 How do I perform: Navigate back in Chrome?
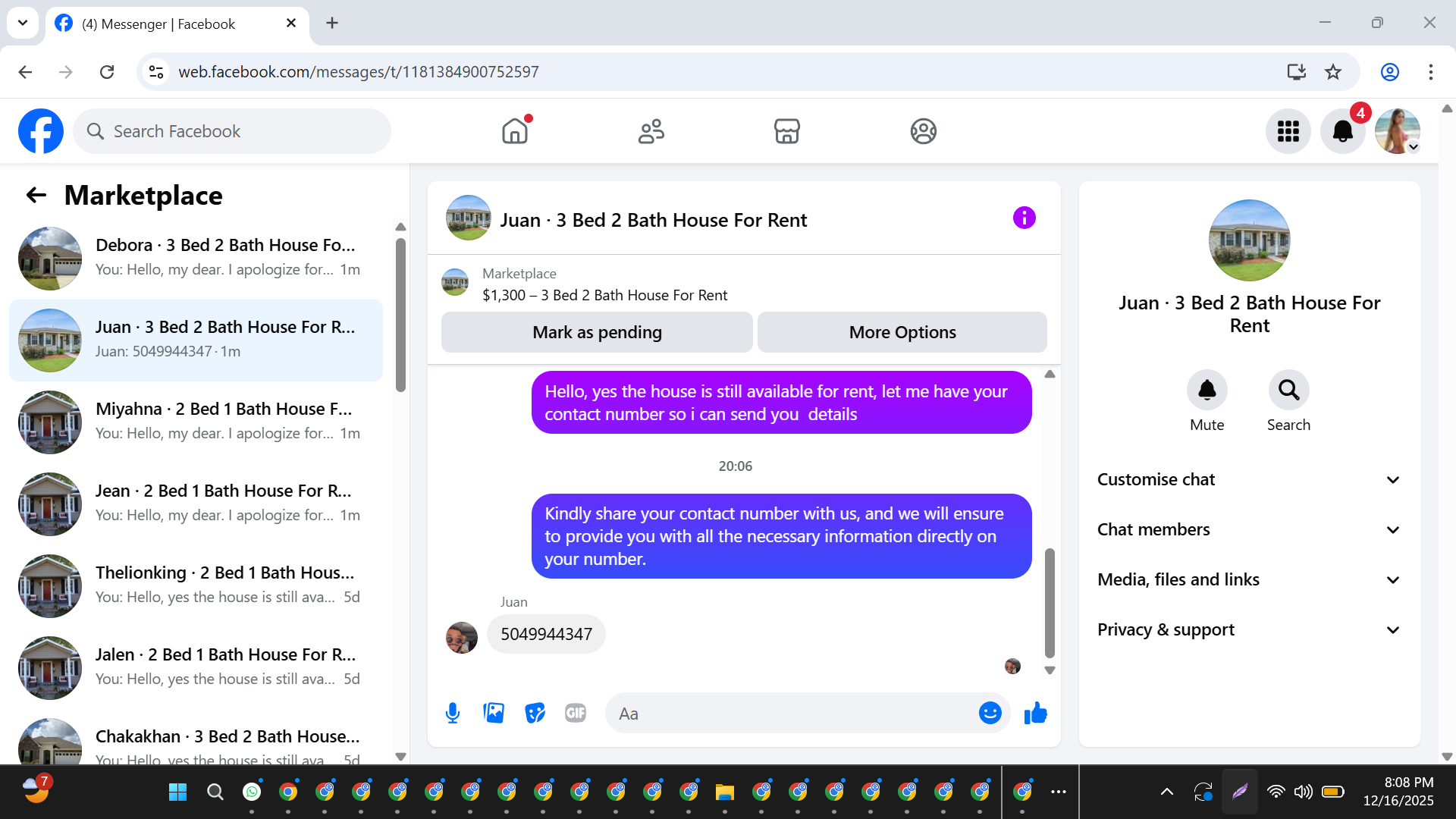click(25, 72)
